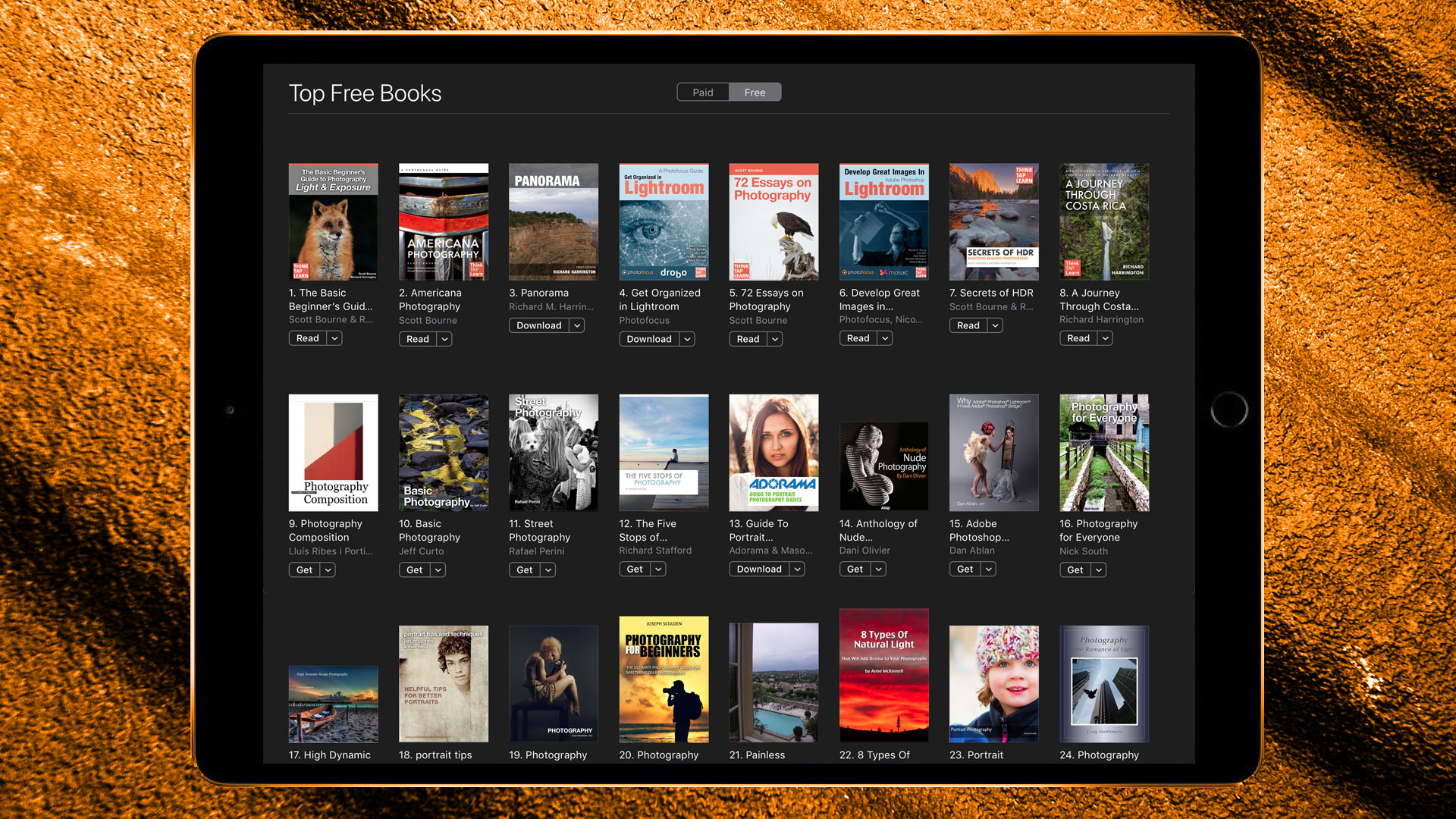Click Read for Americana Photography
1456x819 pixels.
tap(418, 339)
